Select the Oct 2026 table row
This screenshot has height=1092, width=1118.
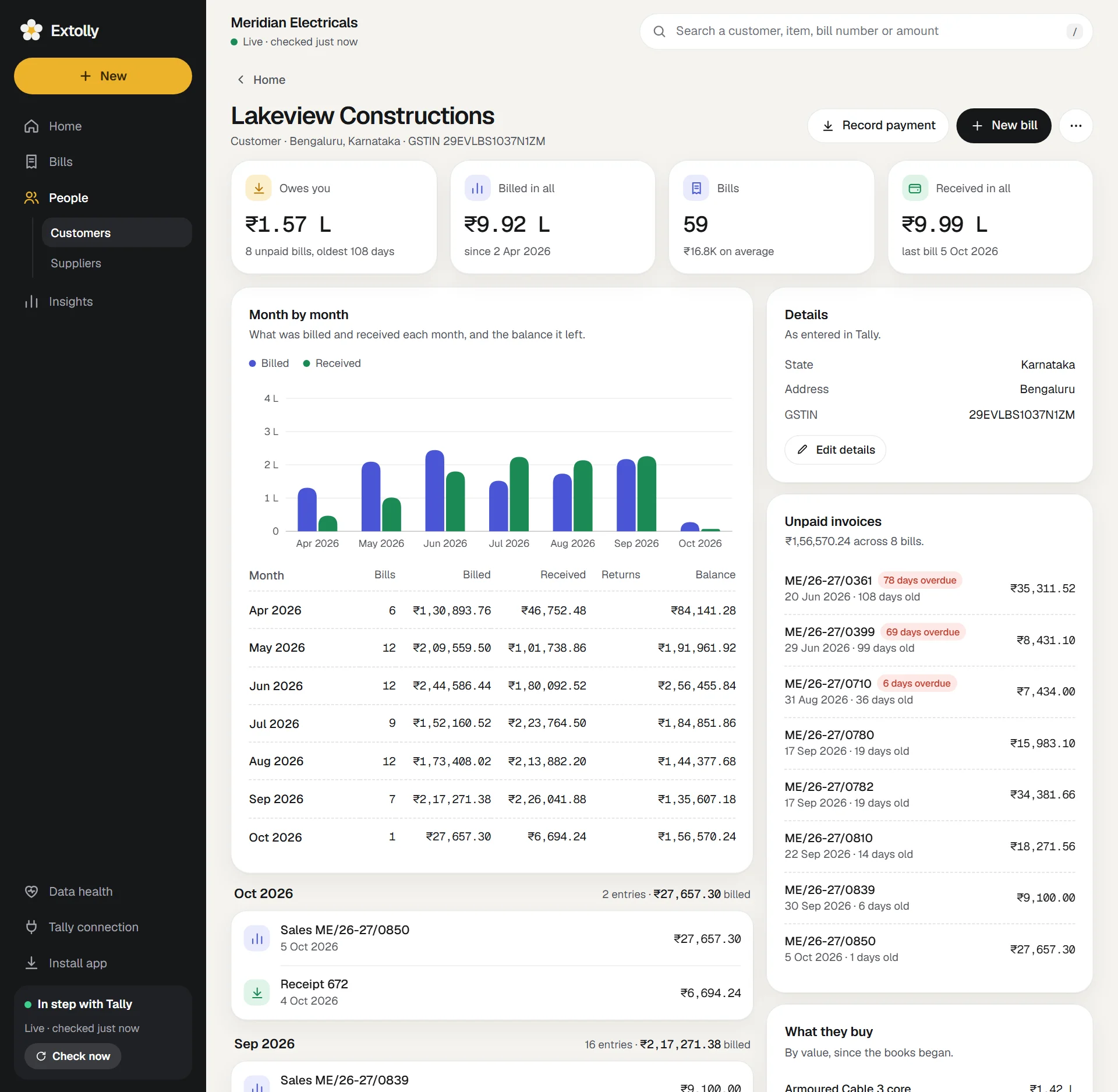pyautogui.click(x=492, y=837)
